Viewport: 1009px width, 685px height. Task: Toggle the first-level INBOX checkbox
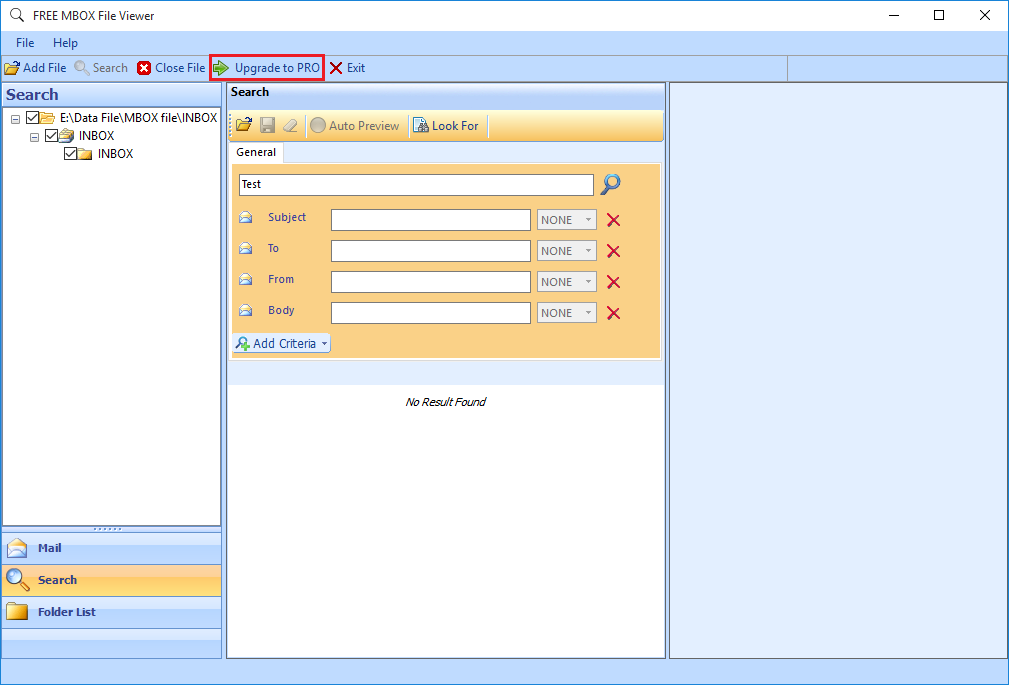(51, 136)
